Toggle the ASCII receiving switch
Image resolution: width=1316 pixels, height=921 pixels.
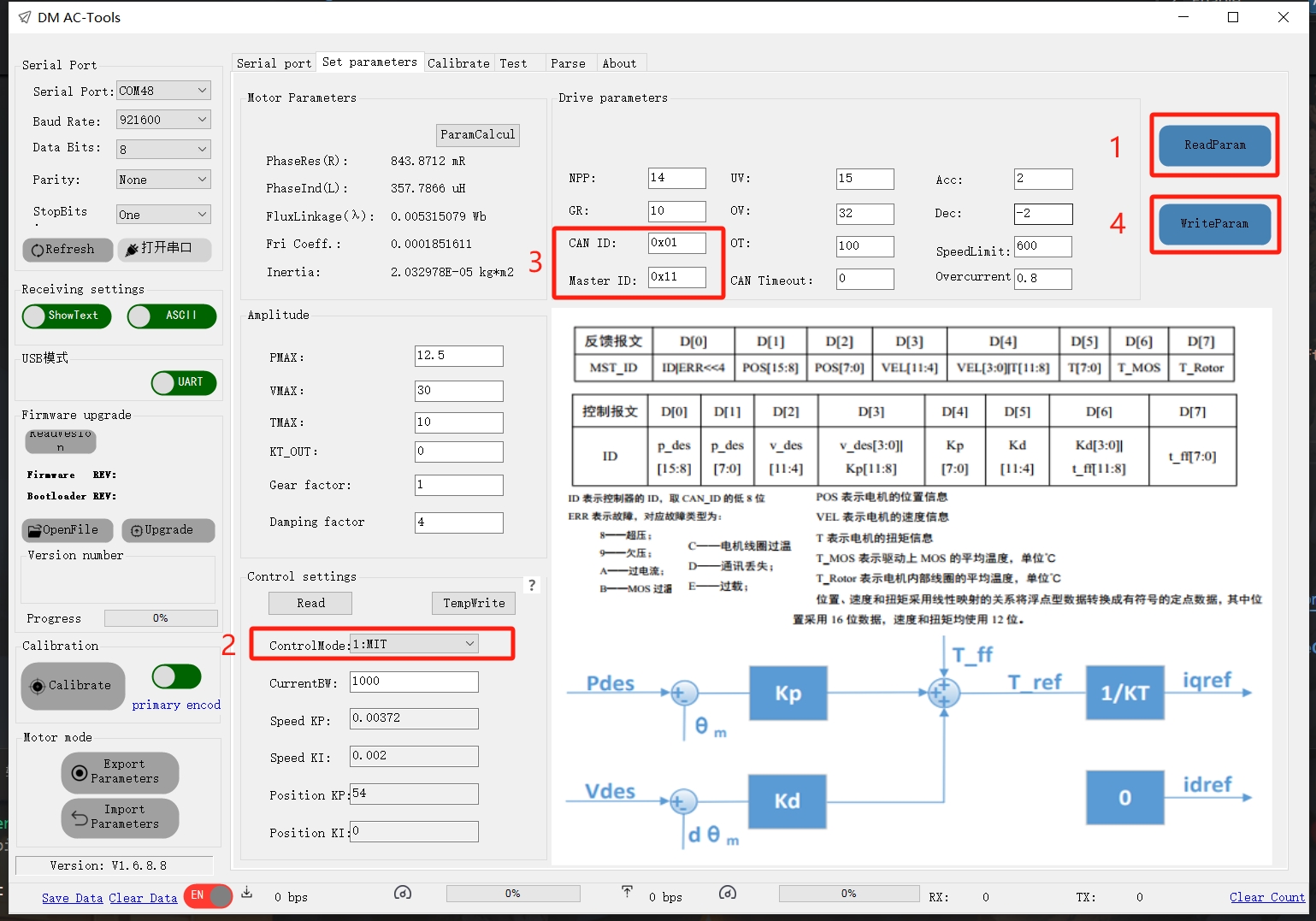click(172, 316)
